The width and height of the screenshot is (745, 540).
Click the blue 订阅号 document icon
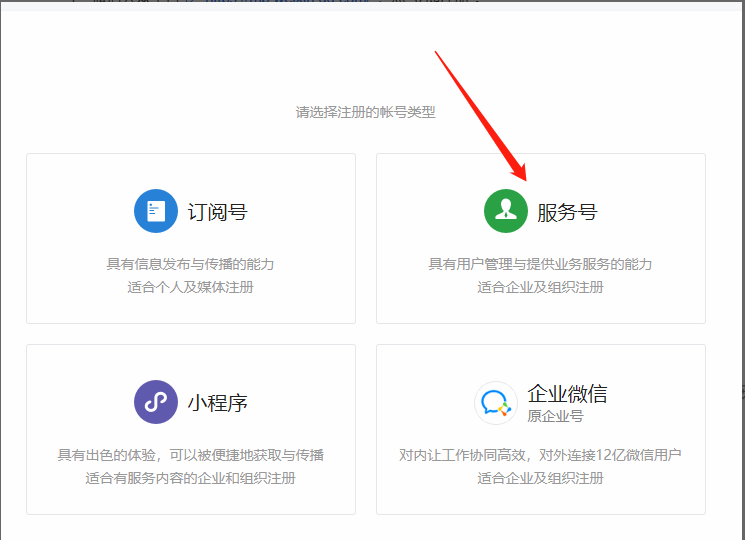(155, 211)
